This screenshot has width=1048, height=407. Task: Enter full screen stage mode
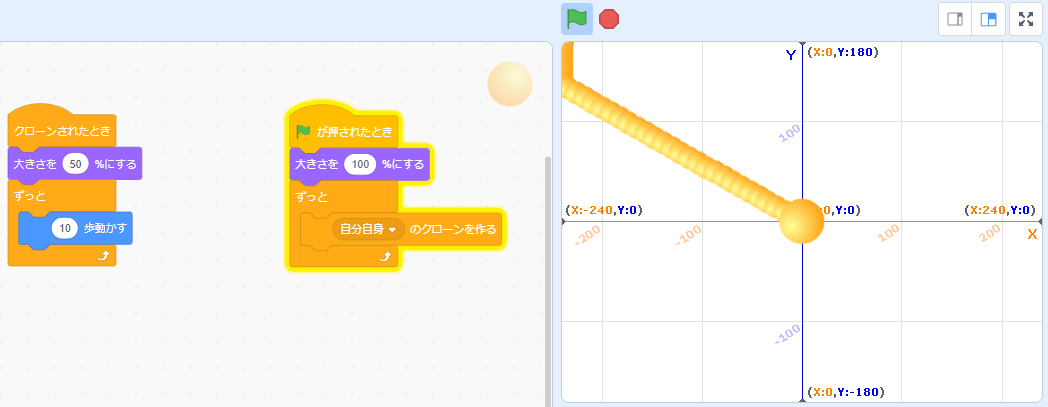pos(1025,19)
